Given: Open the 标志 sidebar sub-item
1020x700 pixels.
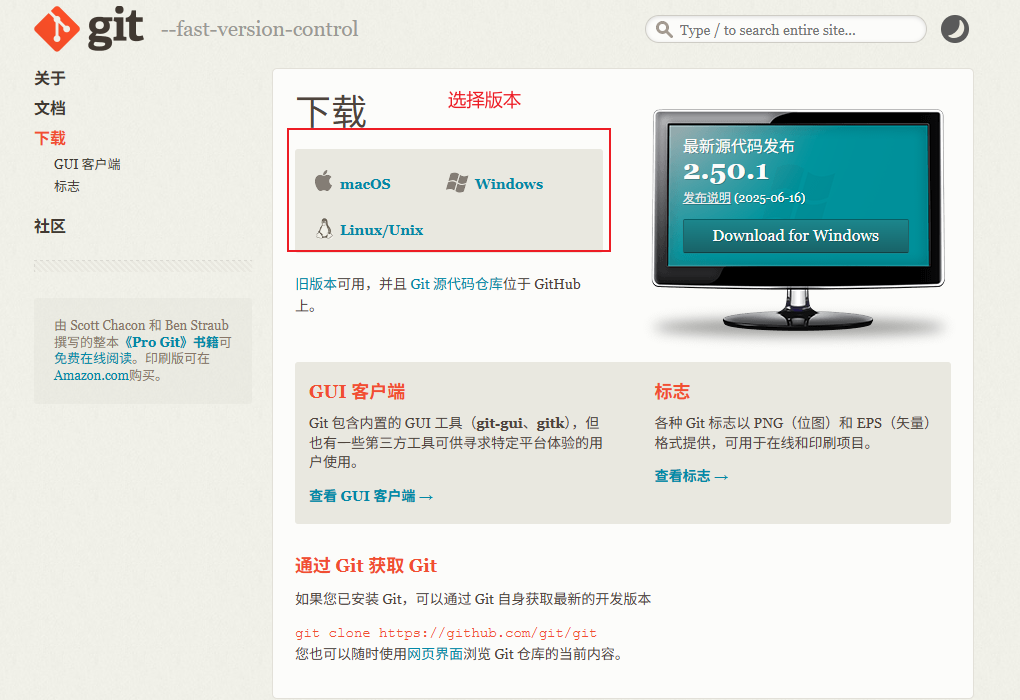Looking at the screenshot, I should (x=67, y=187).
